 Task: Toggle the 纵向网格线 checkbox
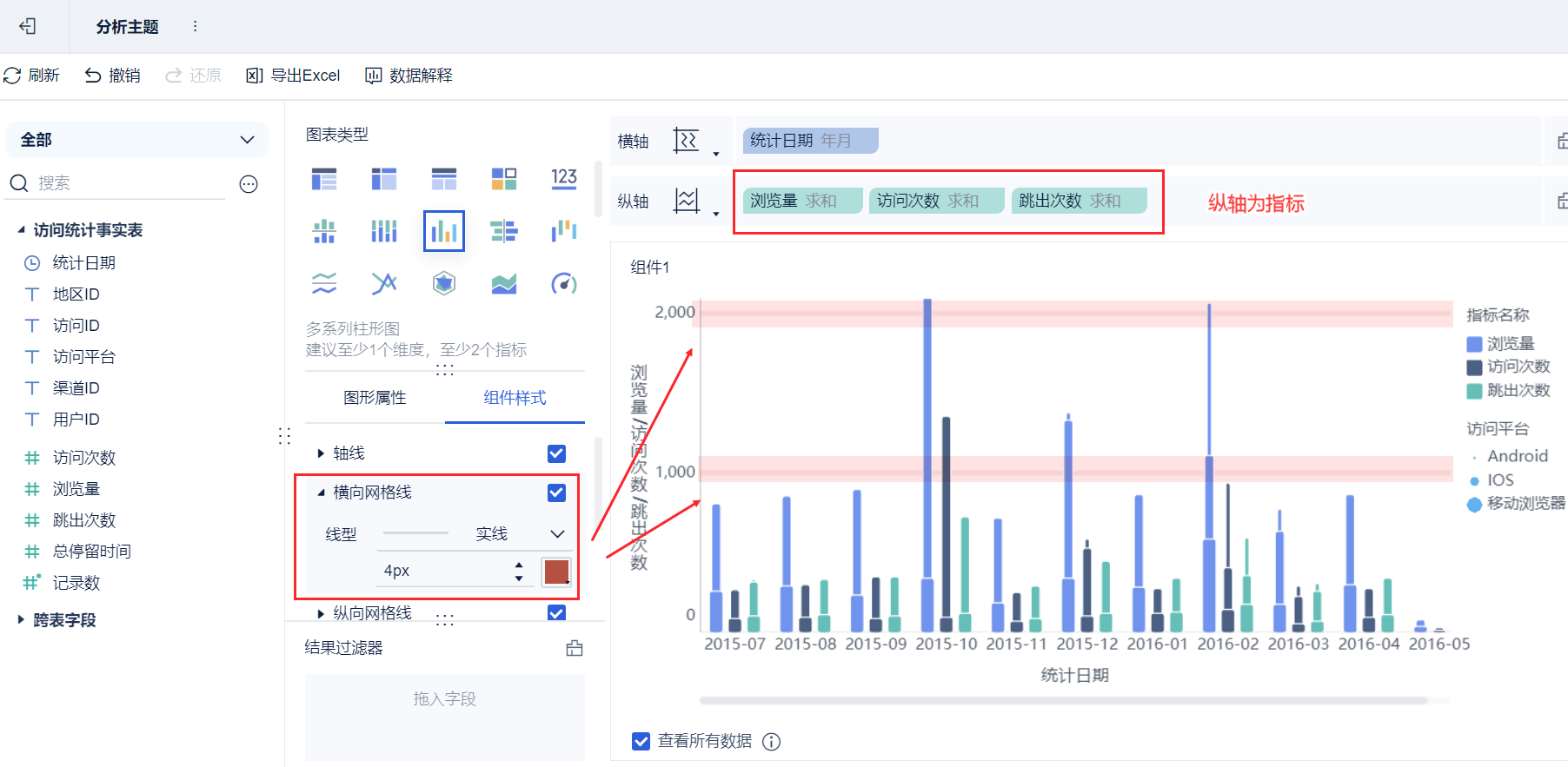click(x=557, y=613)
